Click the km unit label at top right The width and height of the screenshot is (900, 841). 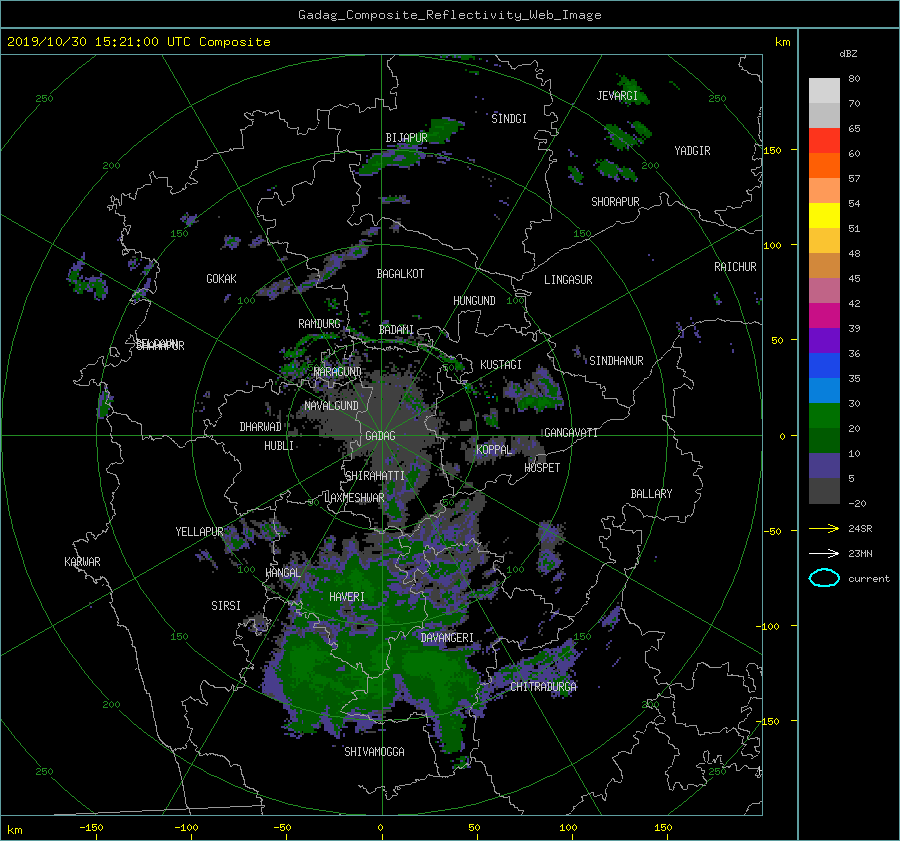click(782, 42)
